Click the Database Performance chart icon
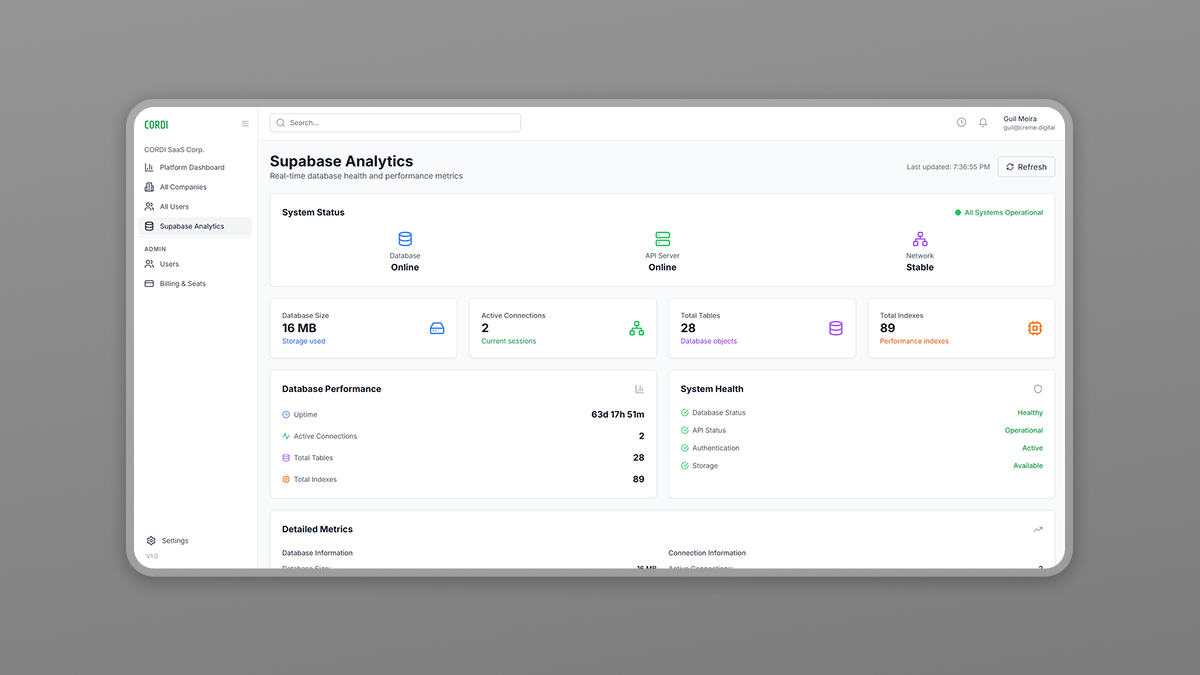Screen dimensions: 1200x675 pos(639,389)
